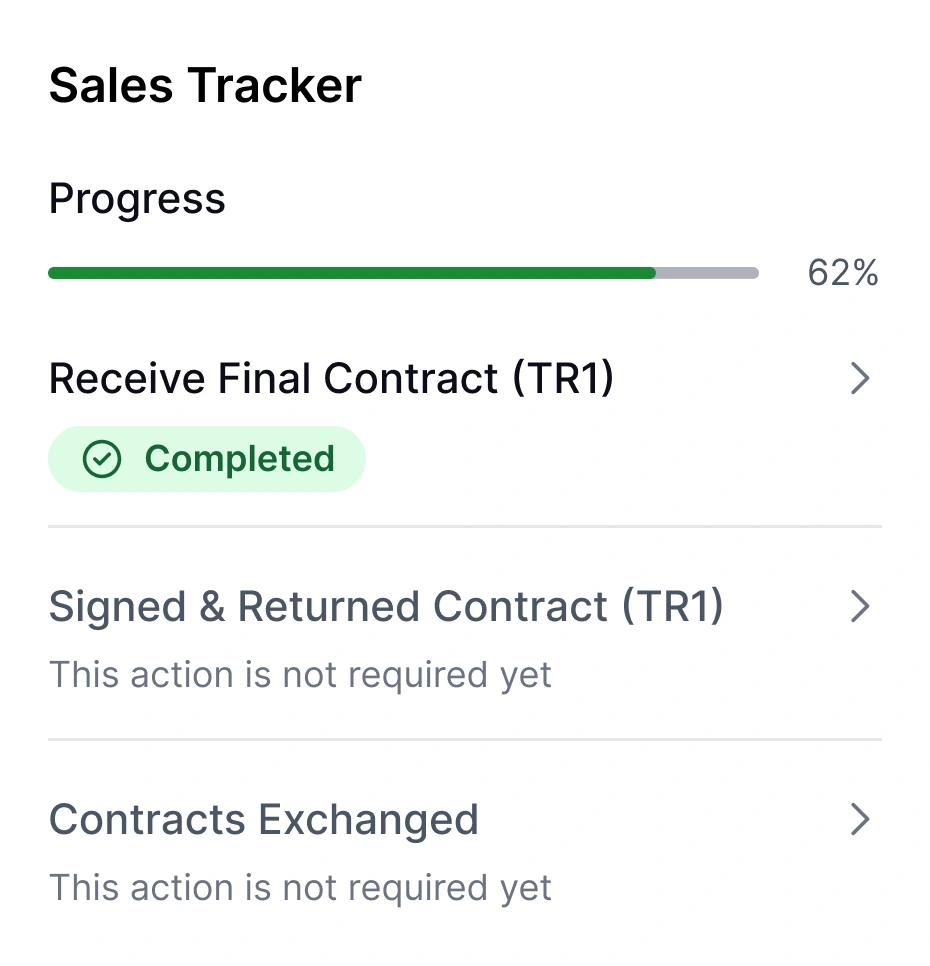Select the Completed status badge
The height and width of the screenshot is (966, 930).
207,459
